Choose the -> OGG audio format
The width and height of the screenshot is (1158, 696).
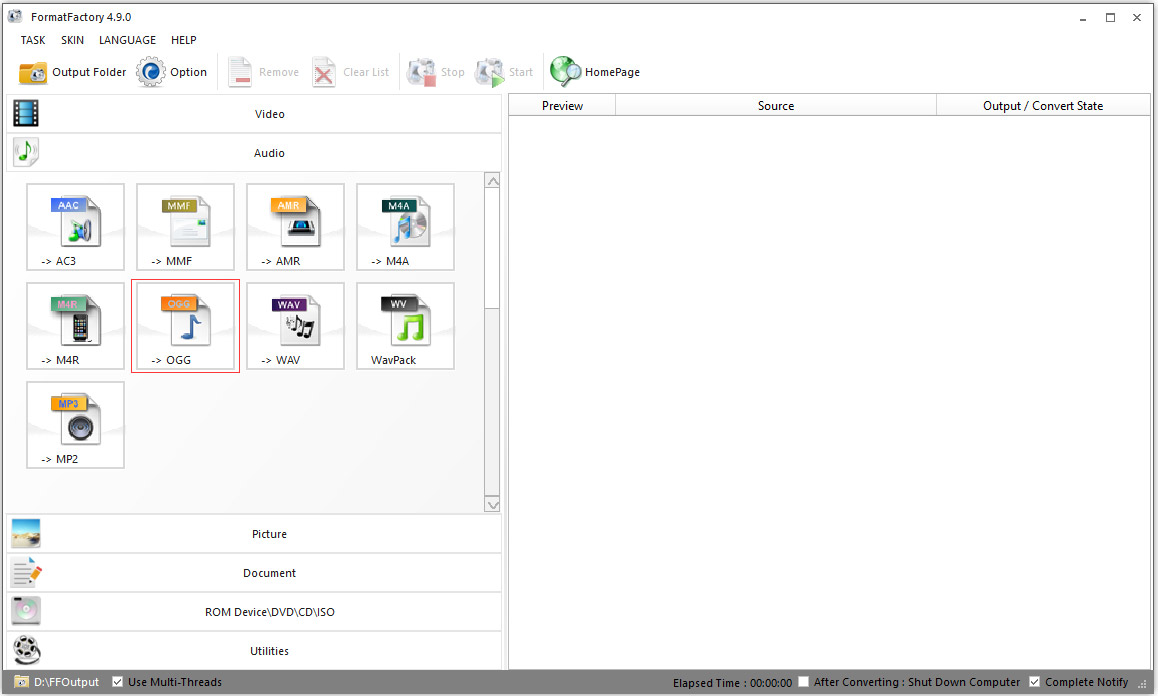[185, 326]
